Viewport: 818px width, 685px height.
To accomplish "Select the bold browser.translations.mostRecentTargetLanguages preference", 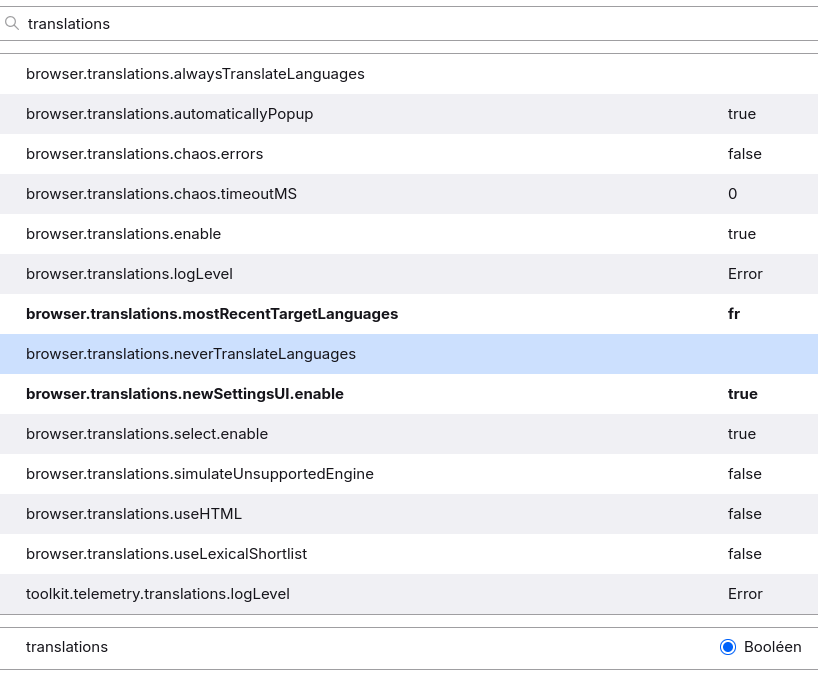I will pyautogui.click(x=212, y=314).
